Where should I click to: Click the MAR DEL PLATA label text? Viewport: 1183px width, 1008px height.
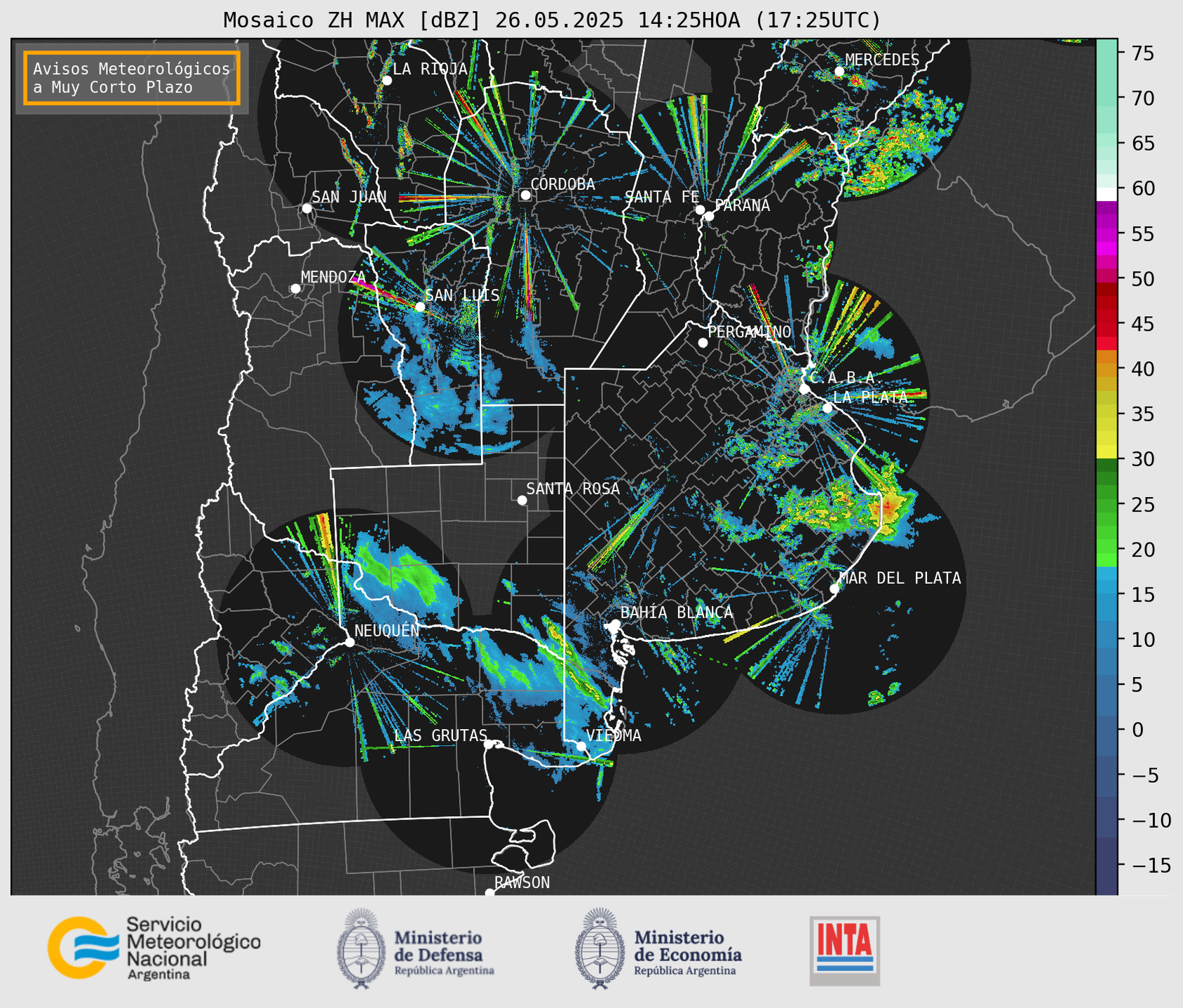900,578
